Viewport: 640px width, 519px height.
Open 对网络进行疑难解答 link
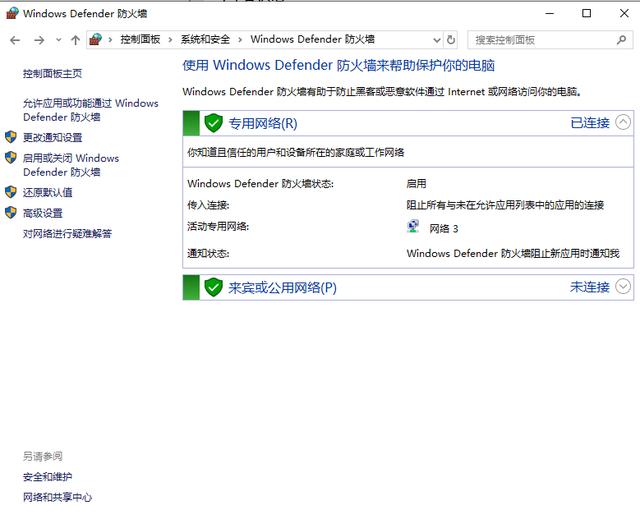[67, 233]
